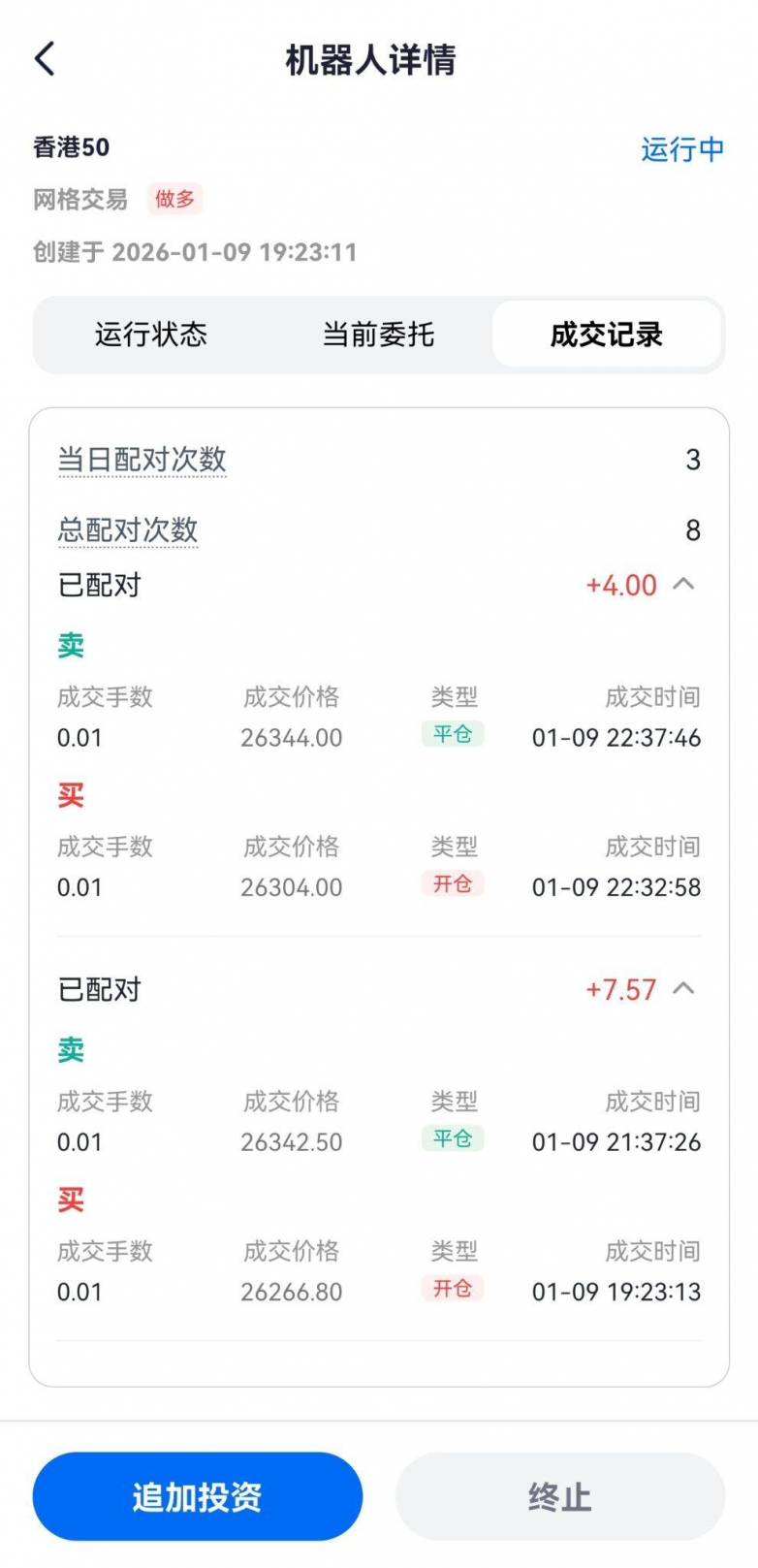758x1568 pixels.
Task: Tap the 26344.00 sell price
Action: point(292,738)
